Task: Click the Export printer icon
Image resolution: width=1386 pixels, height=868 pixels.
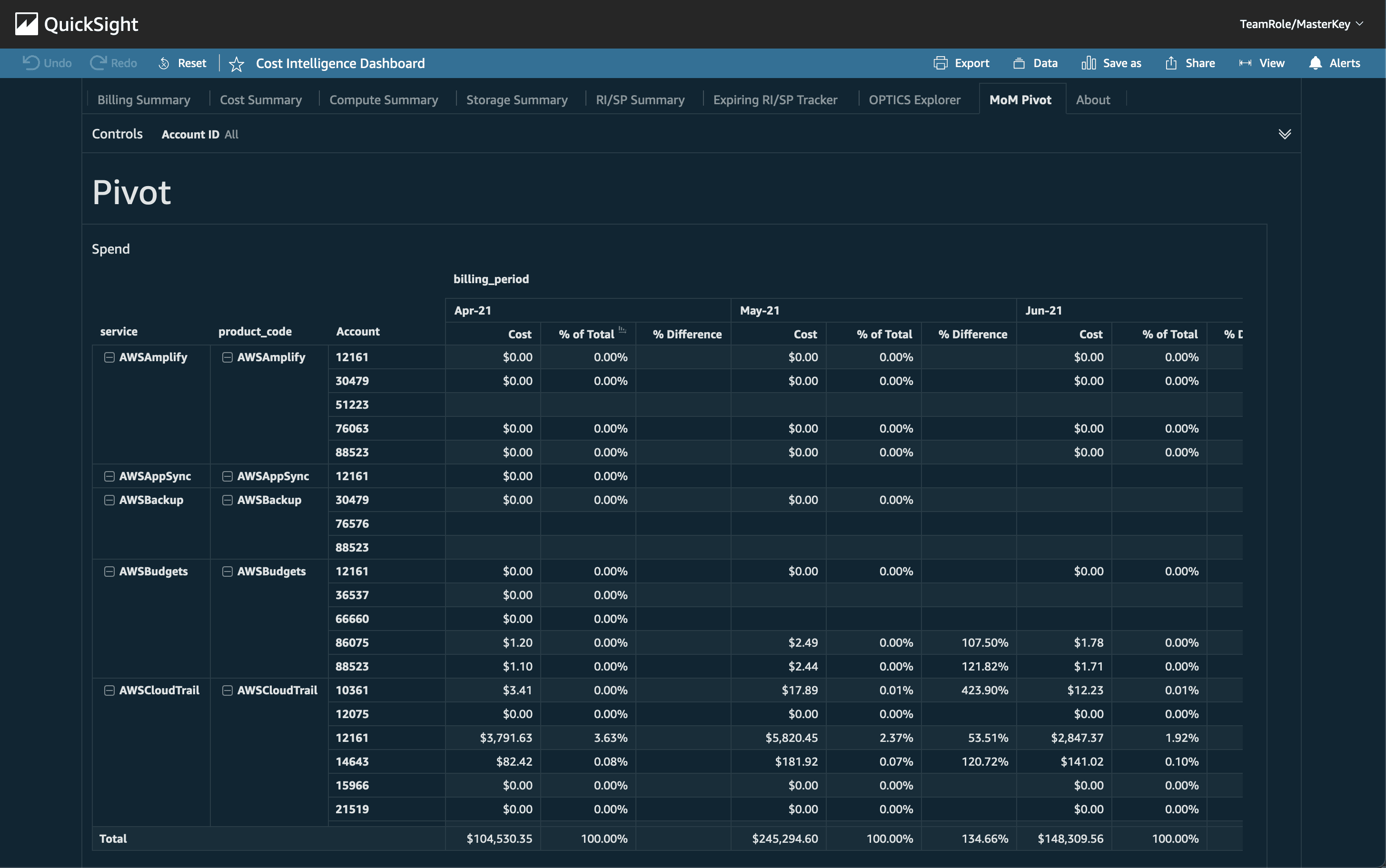Action: (x=940, y=63)
